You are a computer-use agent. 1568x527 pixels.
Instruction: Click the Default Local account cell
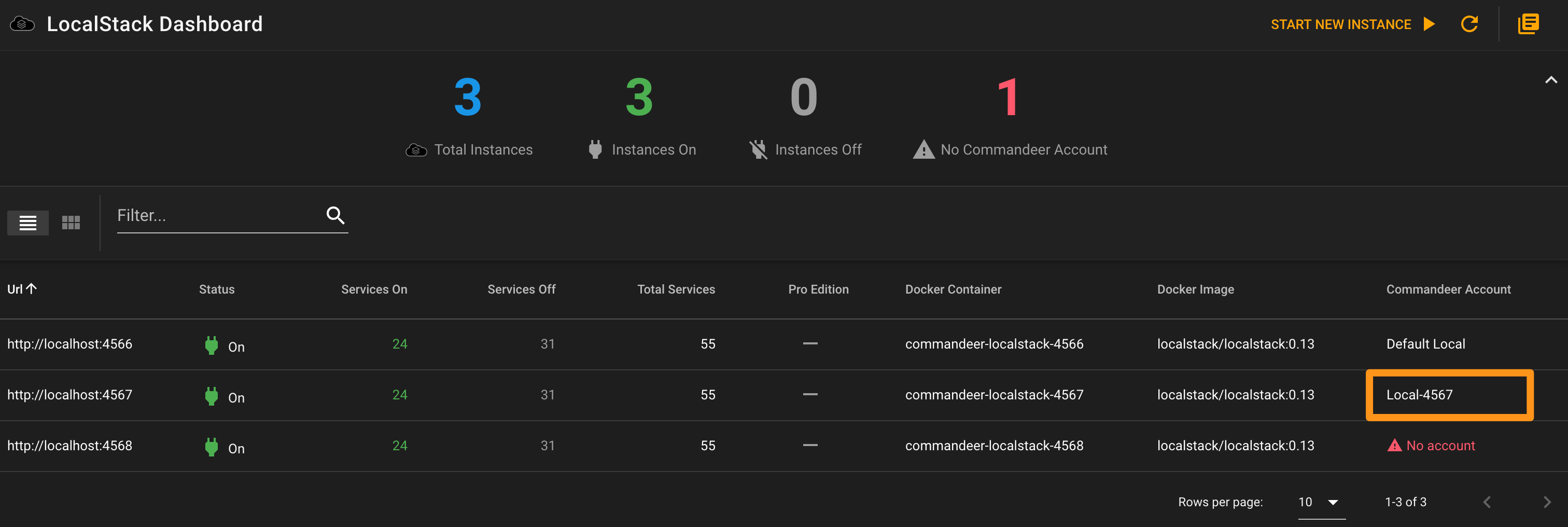tap(1425, 344)
